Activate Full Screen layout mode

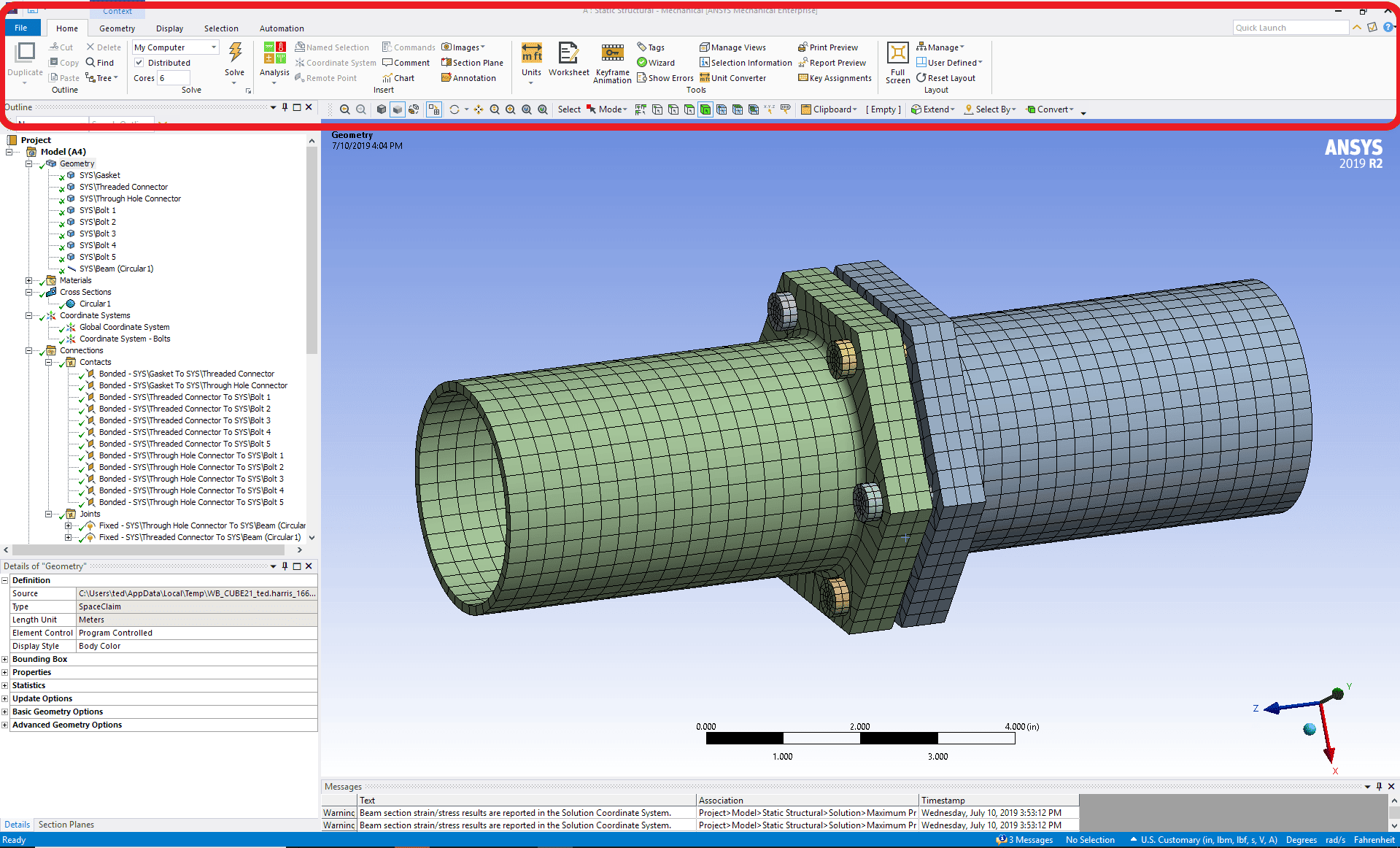tap(897, 62)
